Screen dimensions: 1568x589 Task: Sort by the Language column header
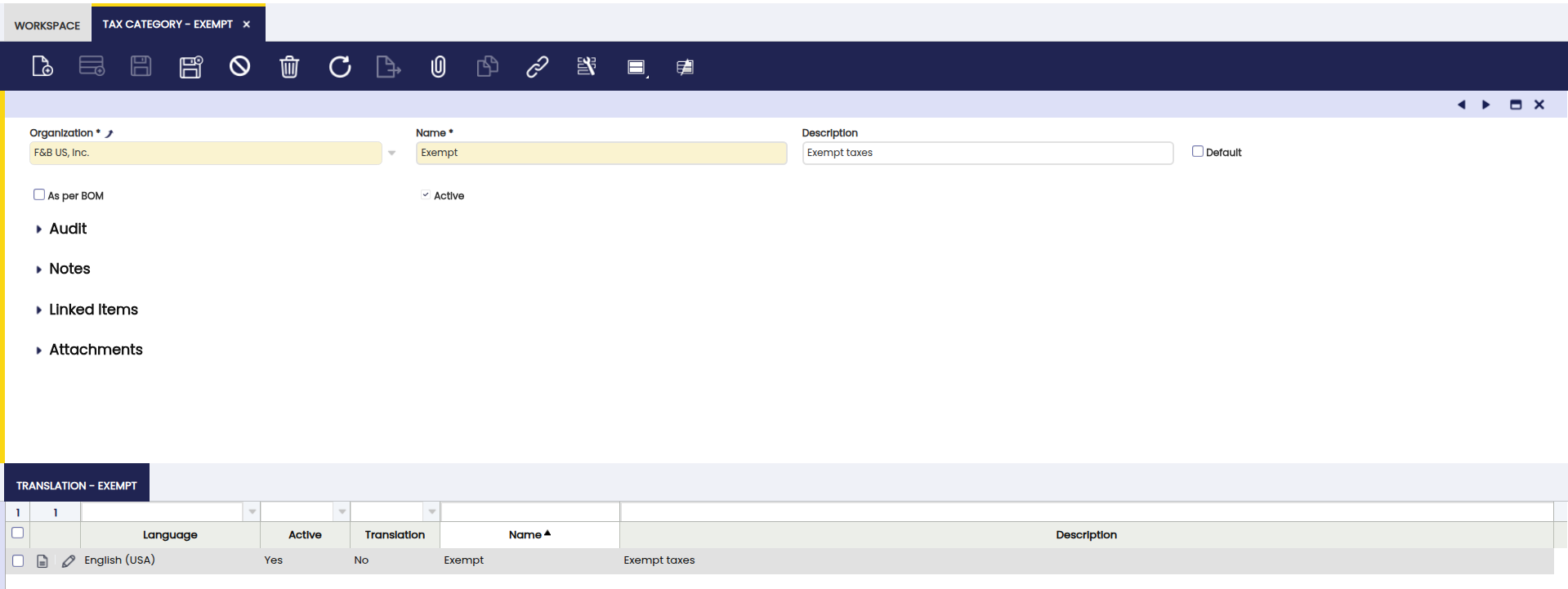tap(170, 535)
